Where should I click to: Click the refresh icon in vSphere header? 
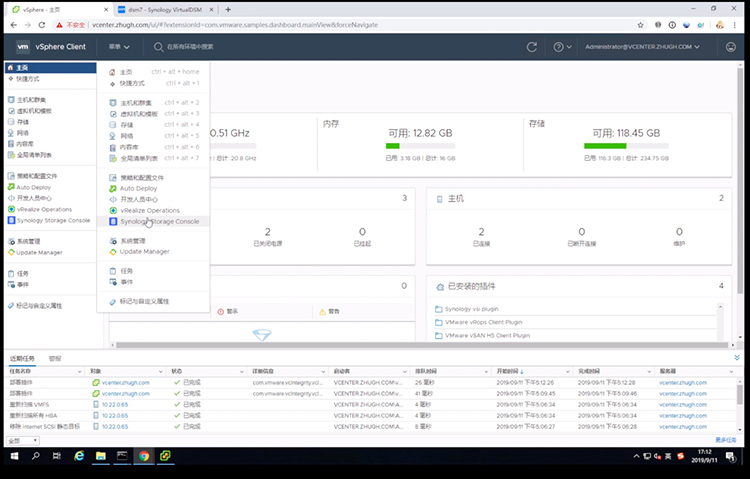coord(531,47)
